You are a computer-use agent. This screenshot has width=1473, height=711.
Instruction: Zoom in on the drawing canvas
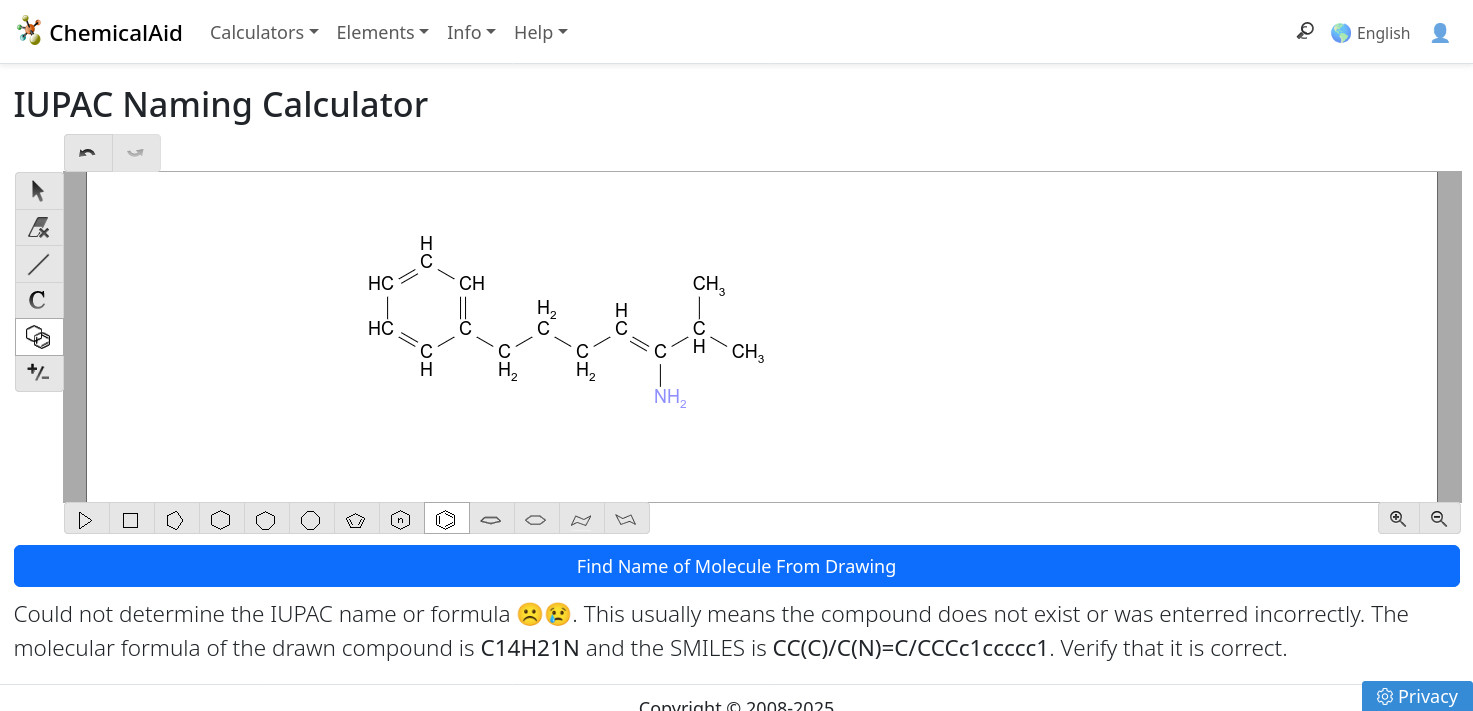pyautogui.click(x=1398, y=519)
